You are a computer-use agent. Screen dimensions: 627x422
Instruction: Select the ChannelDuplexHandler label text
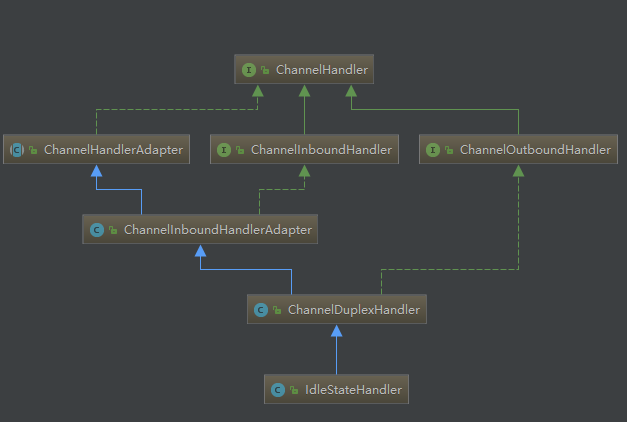tap(354, 310)
